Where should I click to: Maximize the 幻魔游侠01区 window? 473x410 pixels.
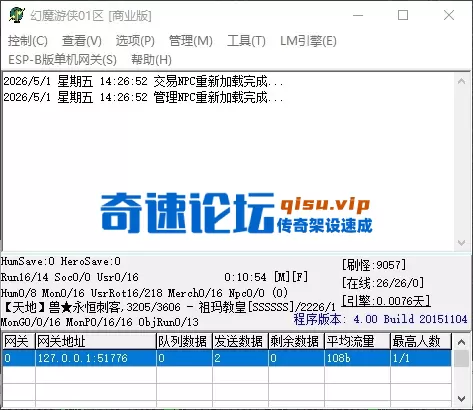click(x=403, y=15)
